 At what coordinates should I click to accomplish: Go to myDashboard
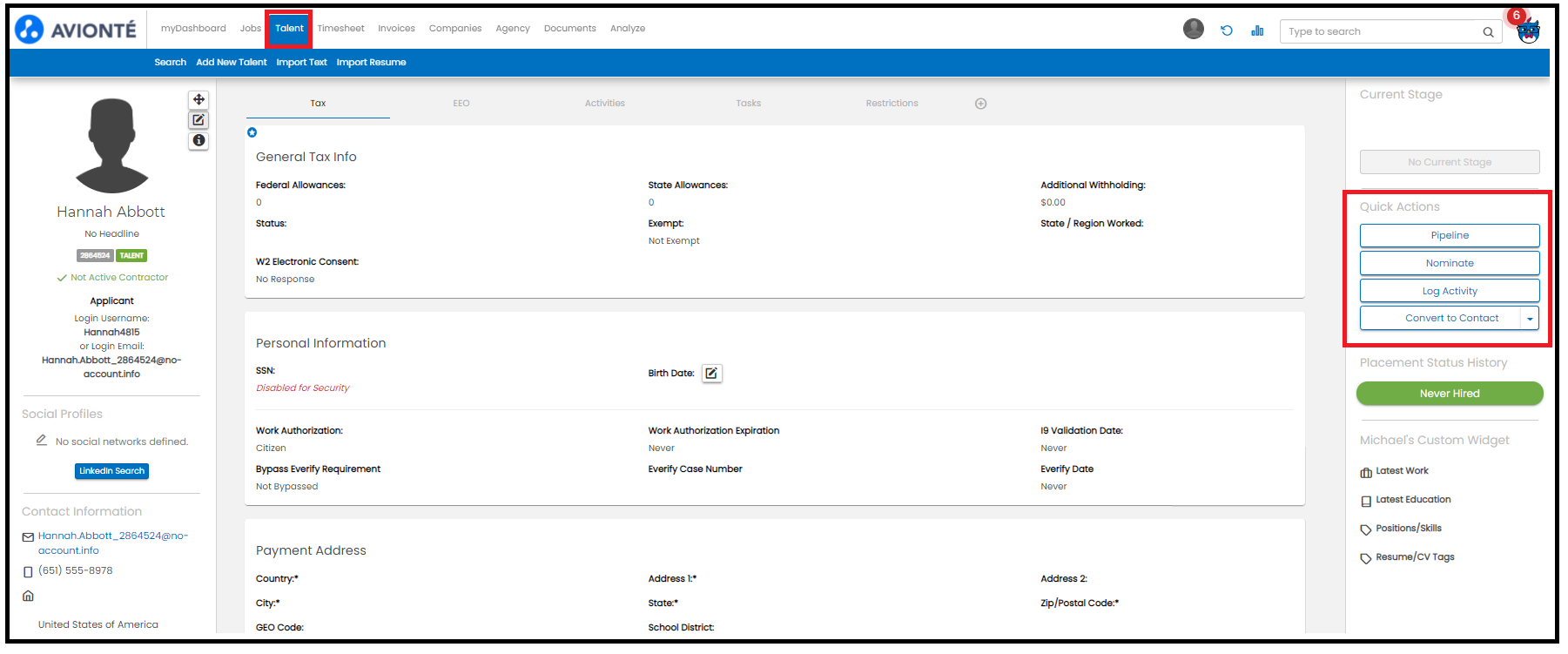coord(193,29)
